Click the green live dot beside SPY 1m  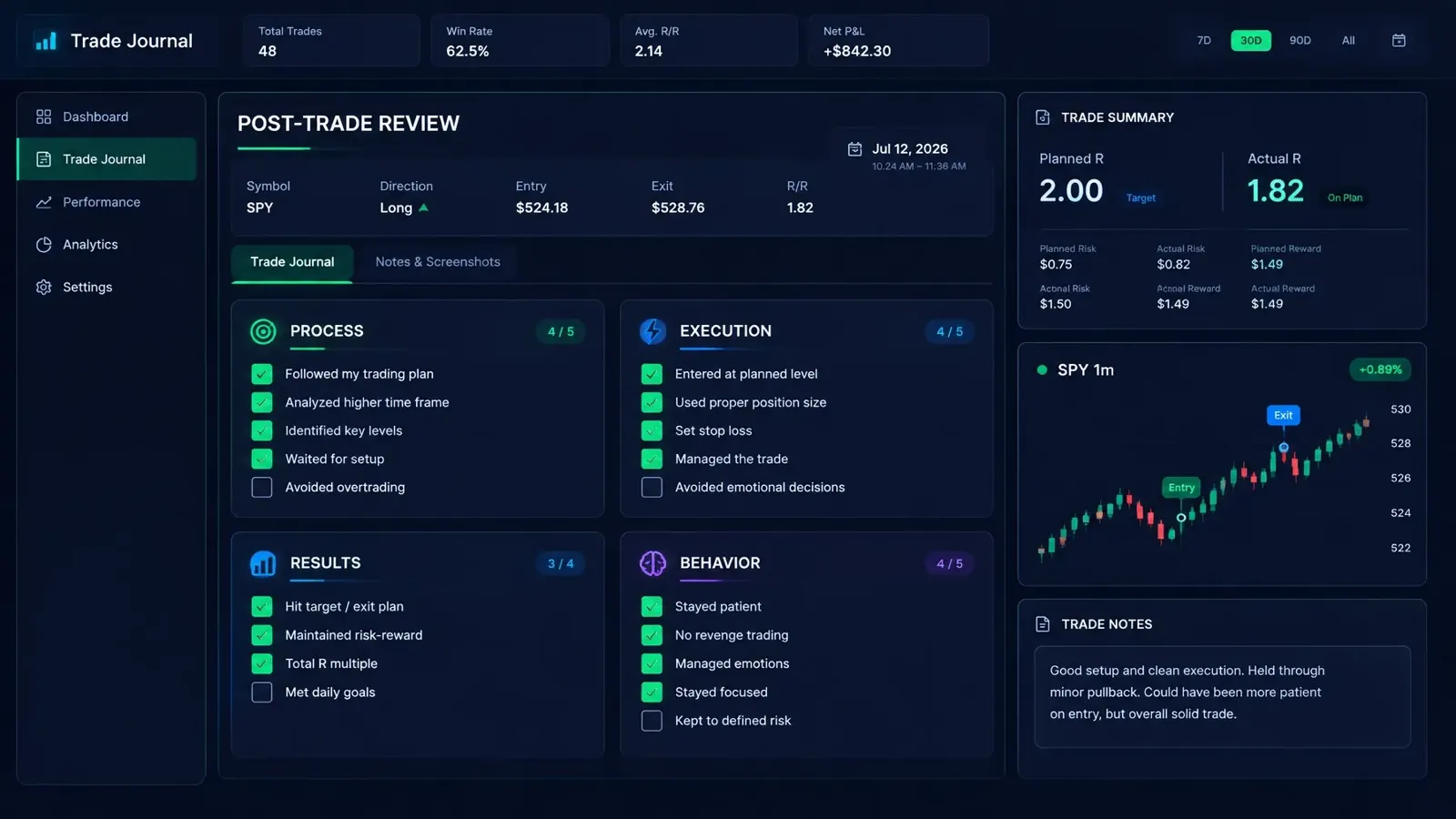point(1042,369)
